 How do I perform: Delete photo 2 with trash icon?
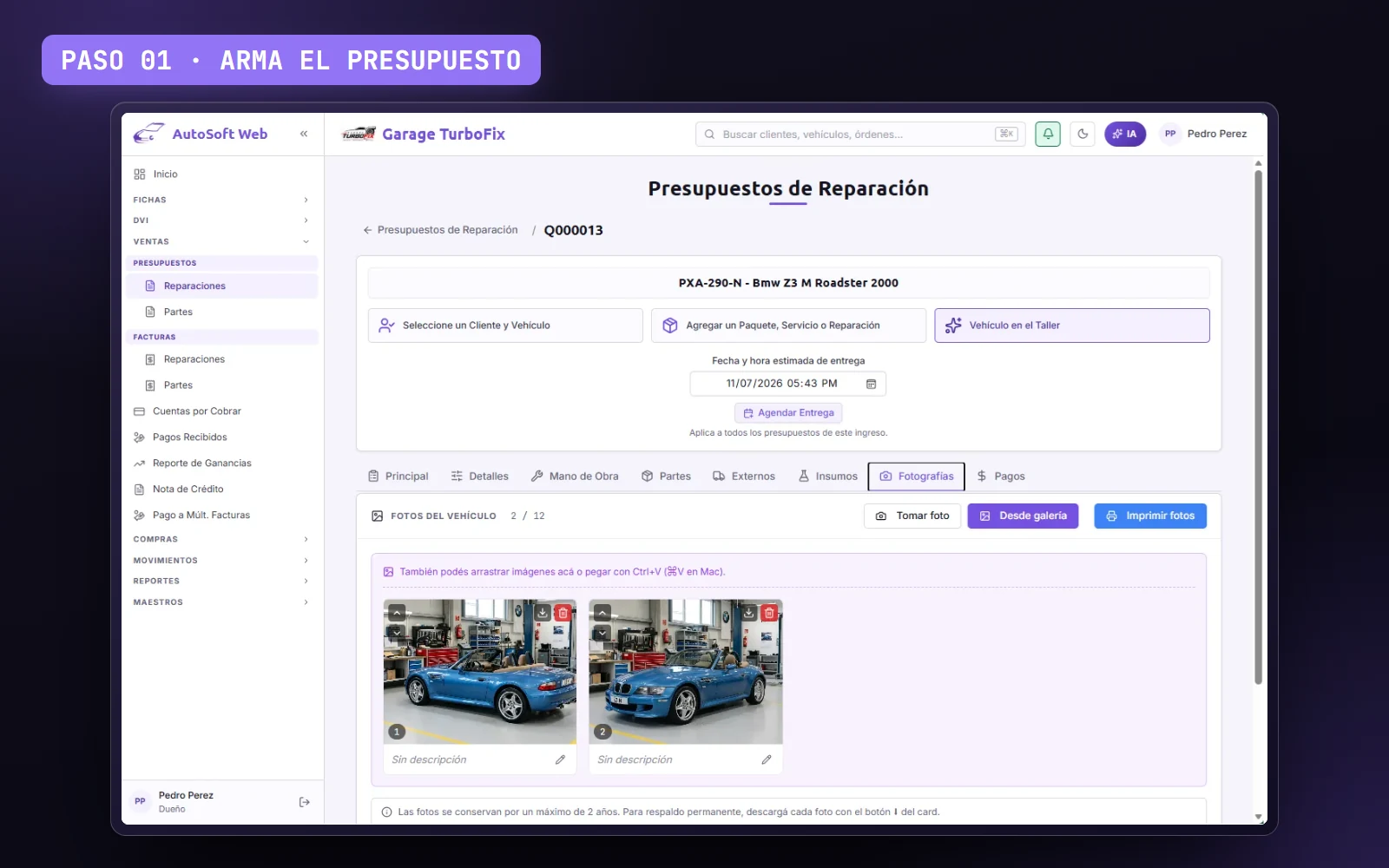coord(769,613)
